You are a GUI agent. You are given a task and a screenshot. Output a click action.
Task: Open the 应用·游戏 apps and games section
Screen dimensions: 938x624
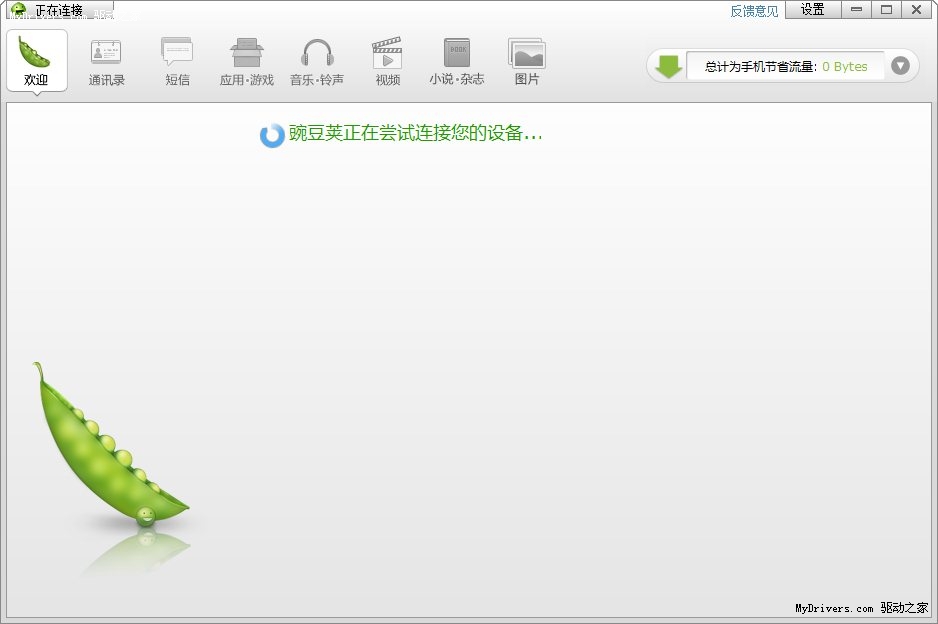pyautogui.click(x=246, y=62)
